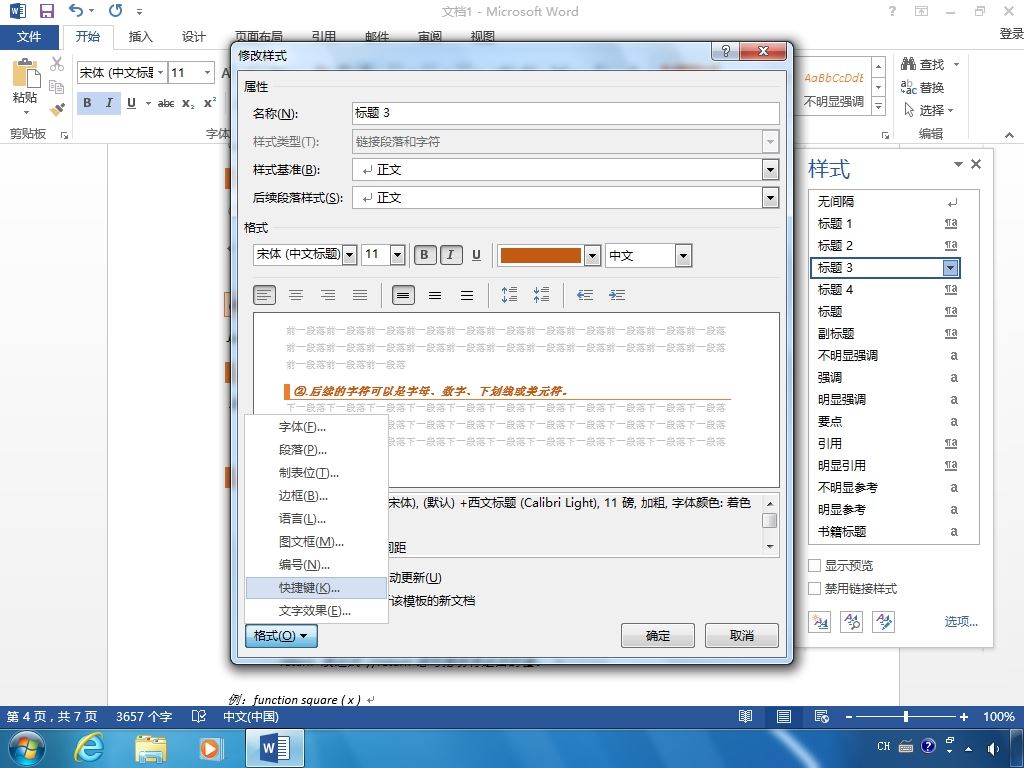Toggle ribbon Italic button
The width and height of the screenshot is (1024, 768).
[x=109, y=103]
